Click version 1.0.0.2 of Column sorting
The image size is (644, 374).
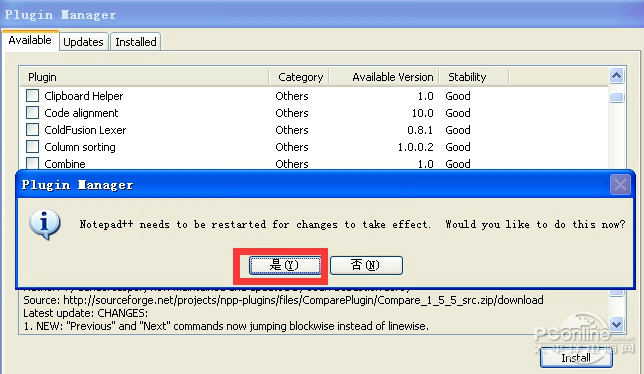point(415,147)
